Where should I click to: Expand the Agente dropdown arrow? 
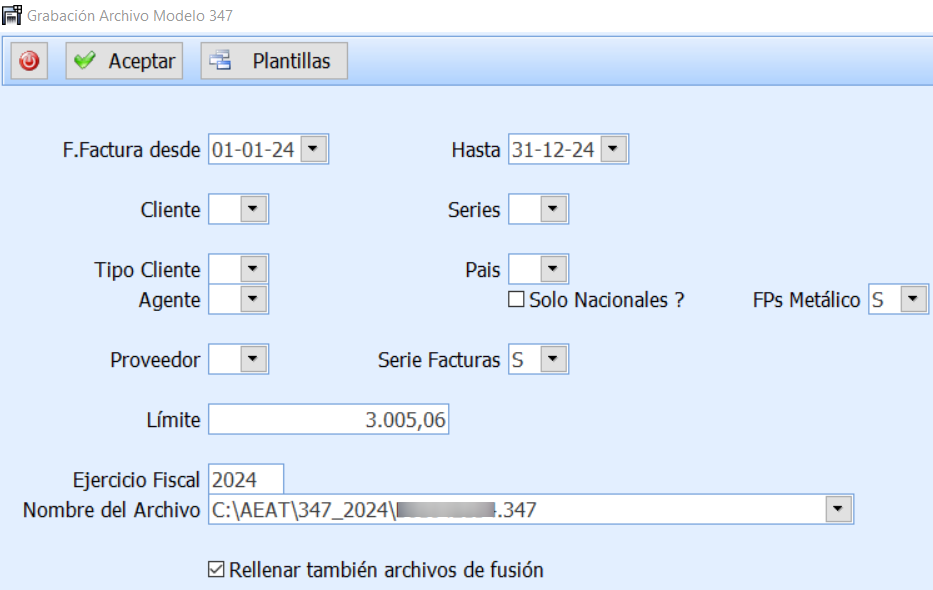click(253, 299)
